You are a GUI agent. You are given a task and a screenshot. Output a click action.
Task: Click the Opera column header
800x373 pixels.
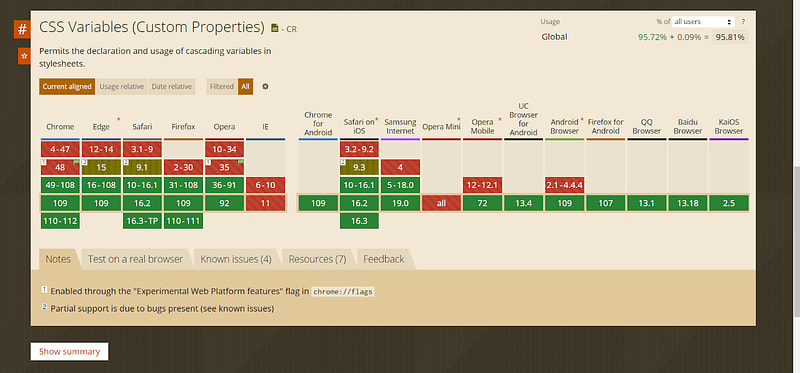224,127
